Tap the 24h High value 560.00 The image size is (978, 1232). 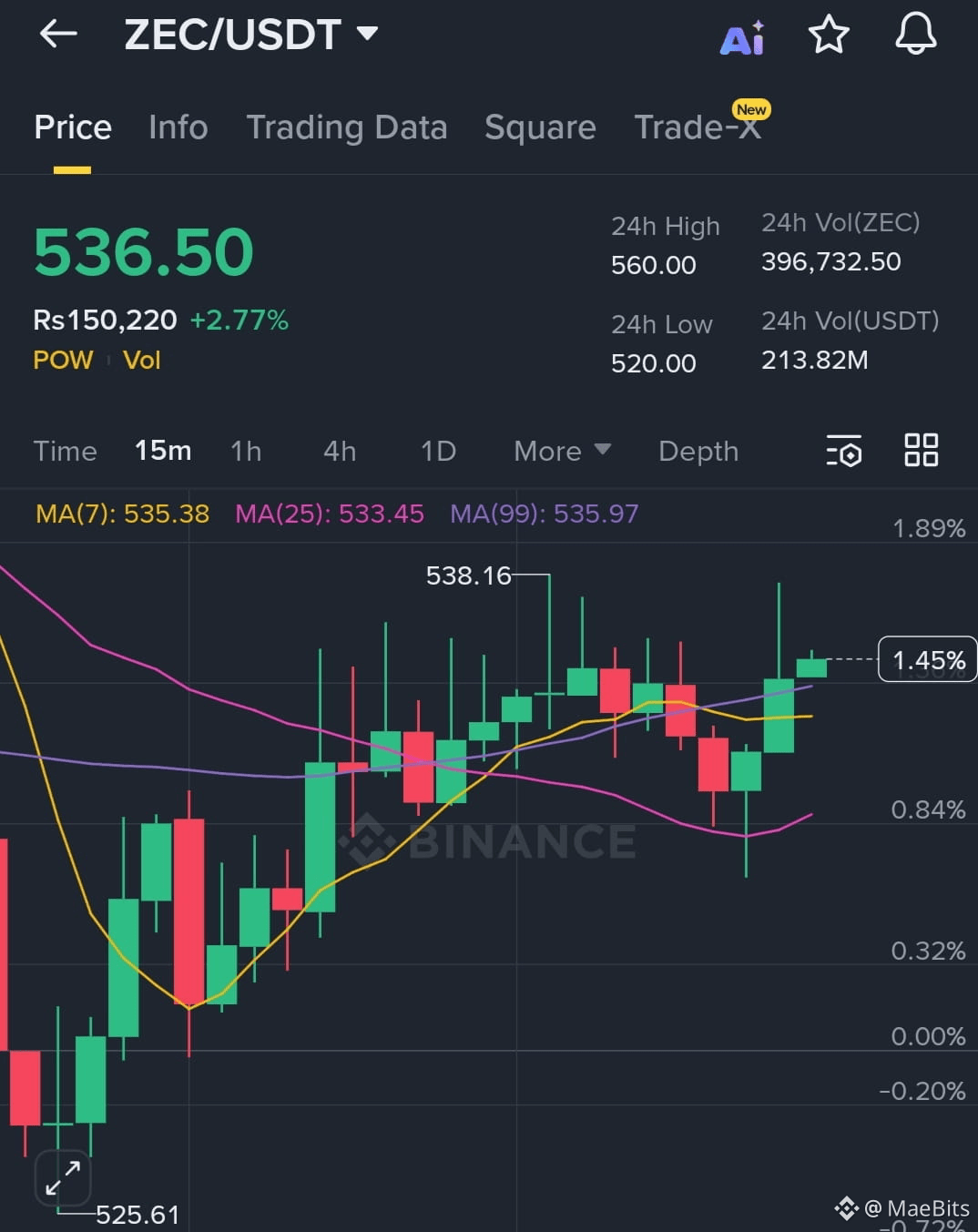point(654,265)
